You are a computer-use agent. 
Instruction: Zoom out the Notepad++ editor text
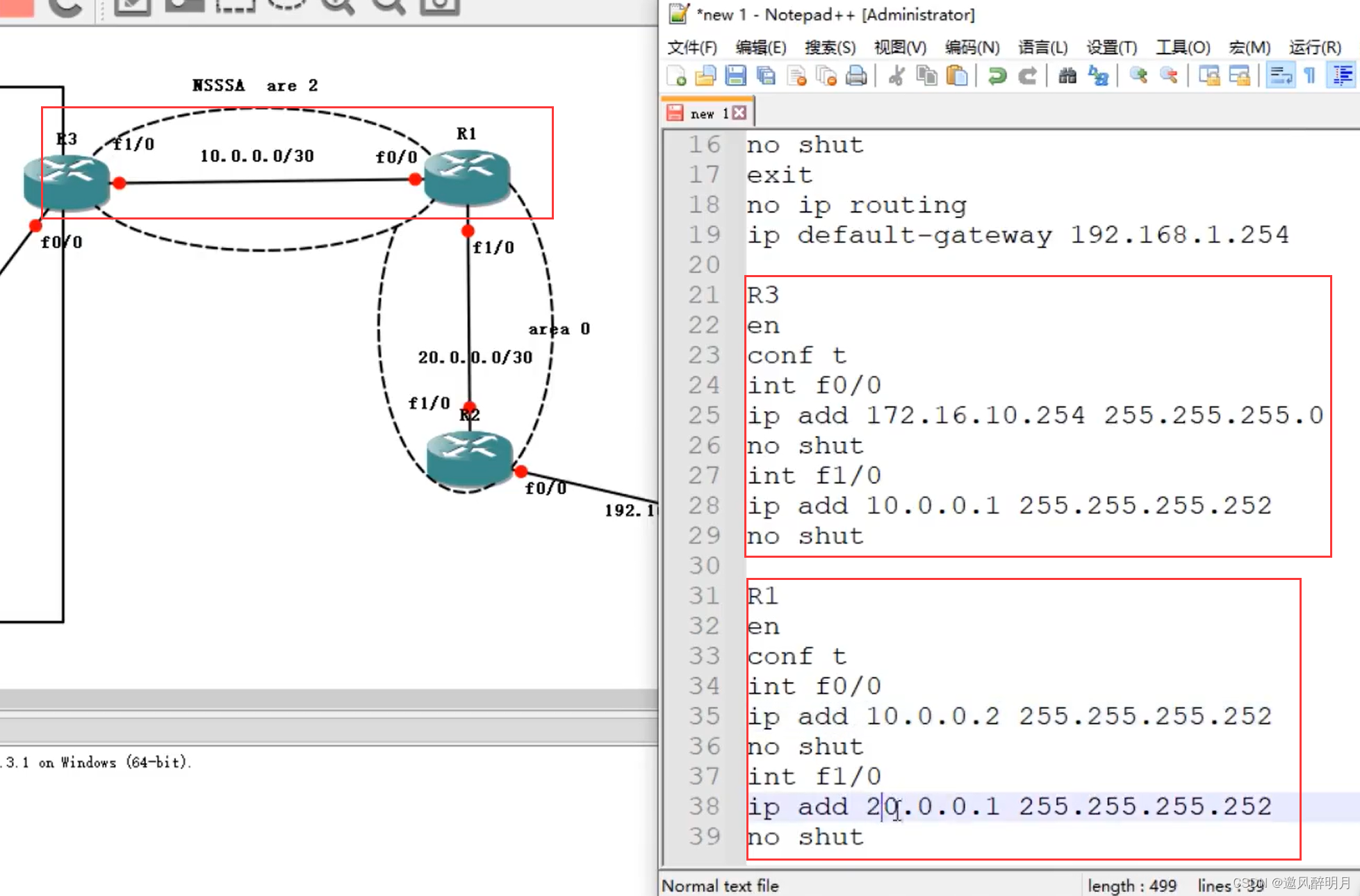1169,75
